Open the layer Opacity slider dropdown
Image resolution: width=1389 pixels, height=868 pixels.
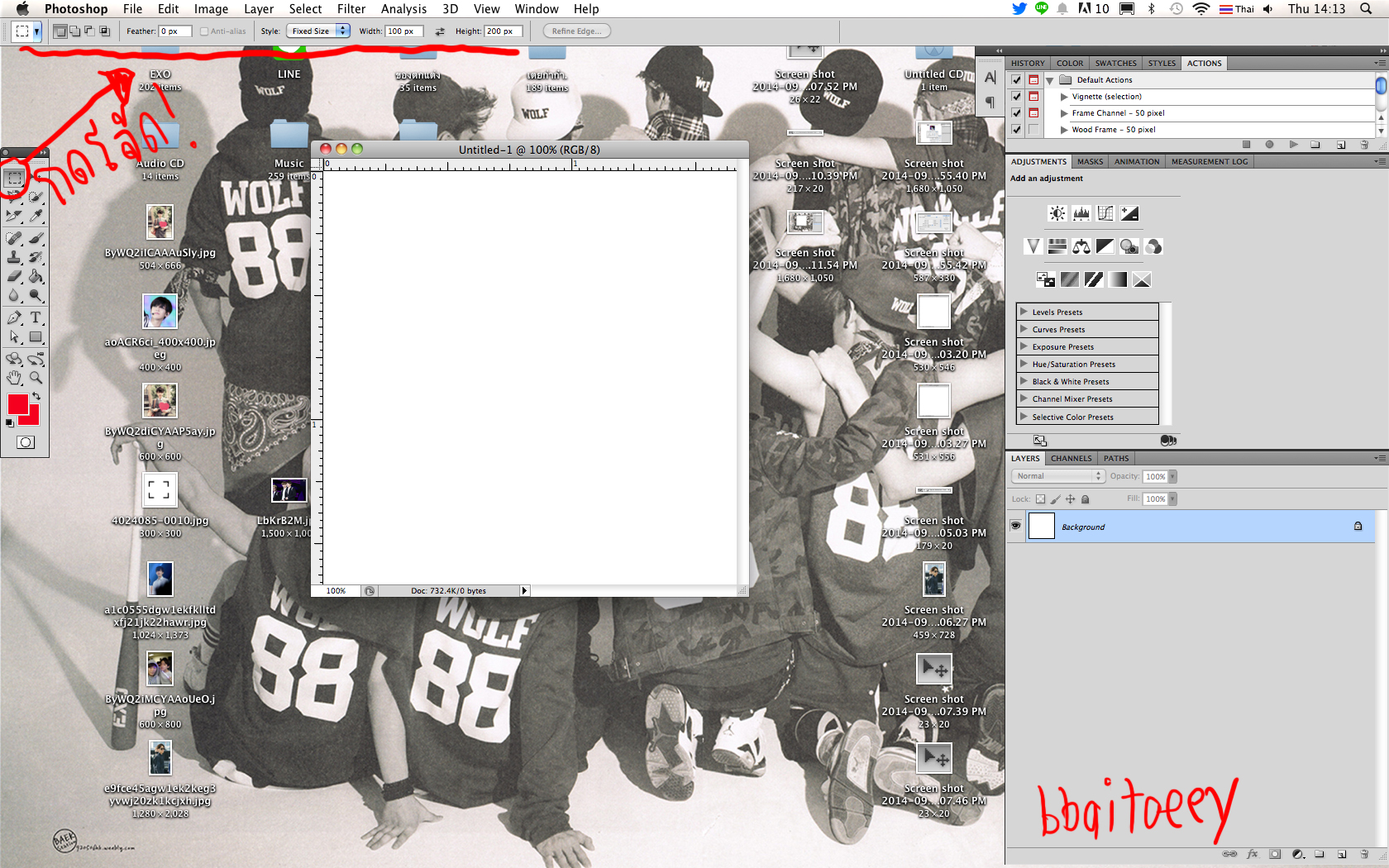(1172, 476)
